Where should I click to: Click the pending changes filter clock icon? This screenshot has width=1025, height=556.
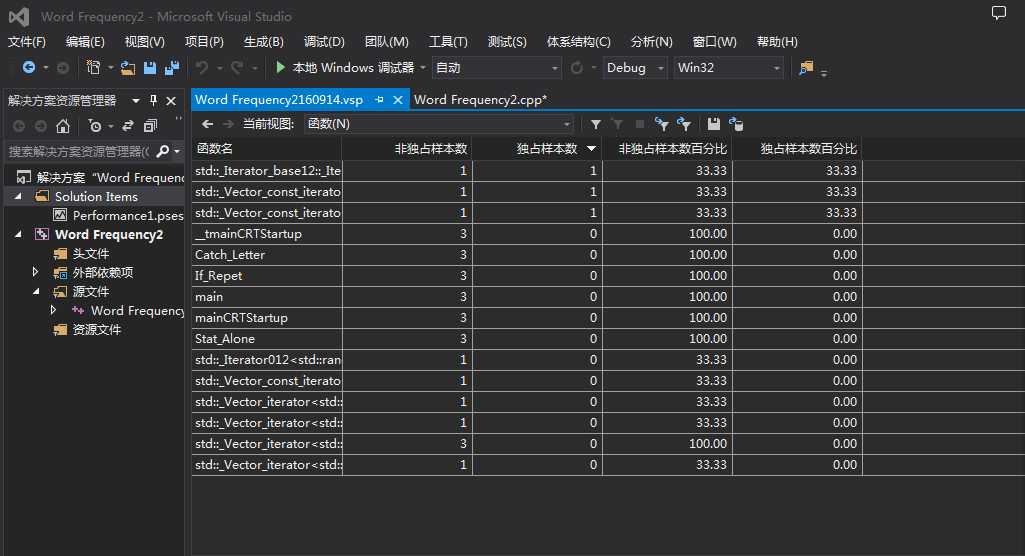point(95,125)
